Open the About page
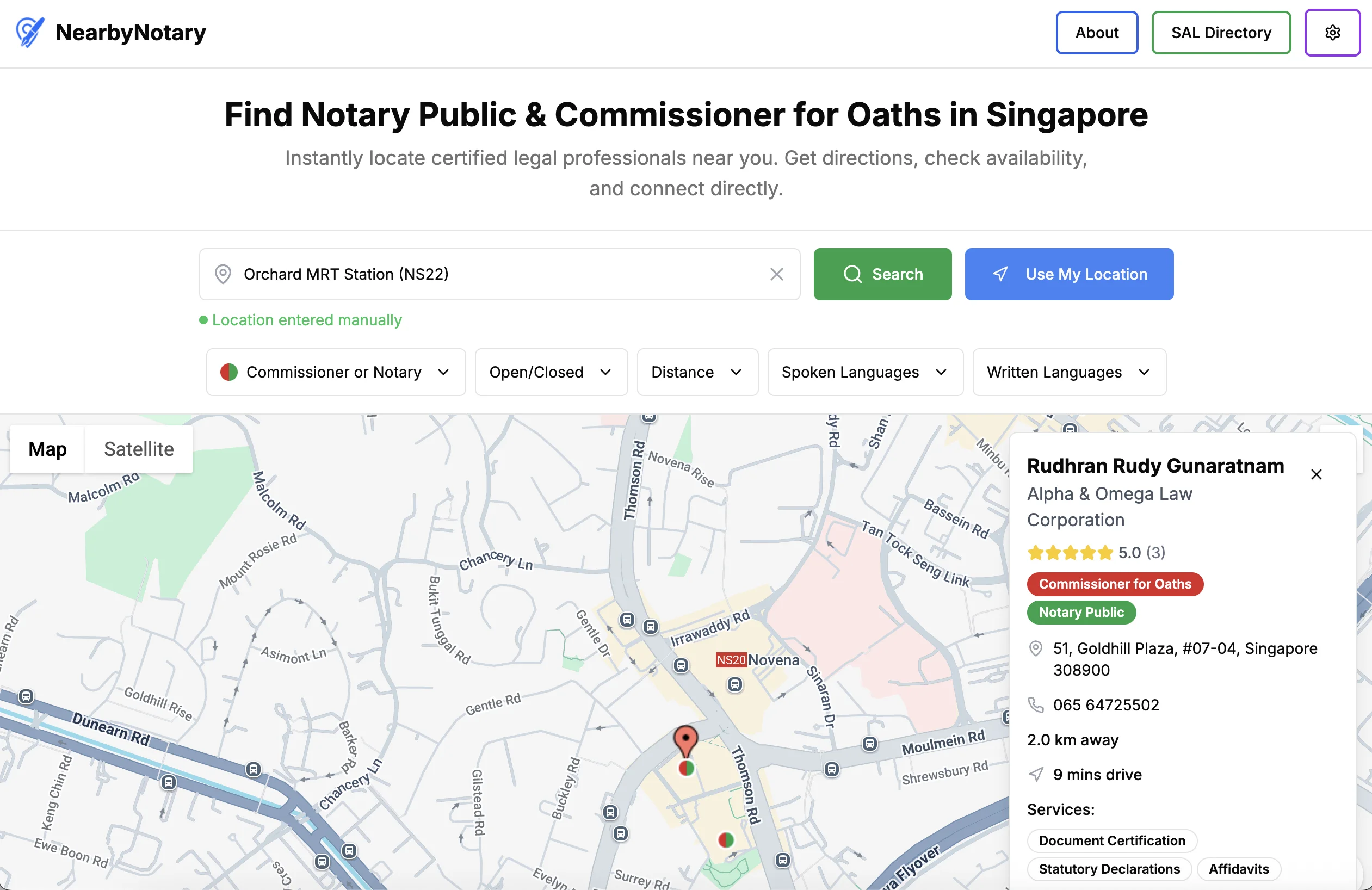1372x890 pixels. [1097, 33]
